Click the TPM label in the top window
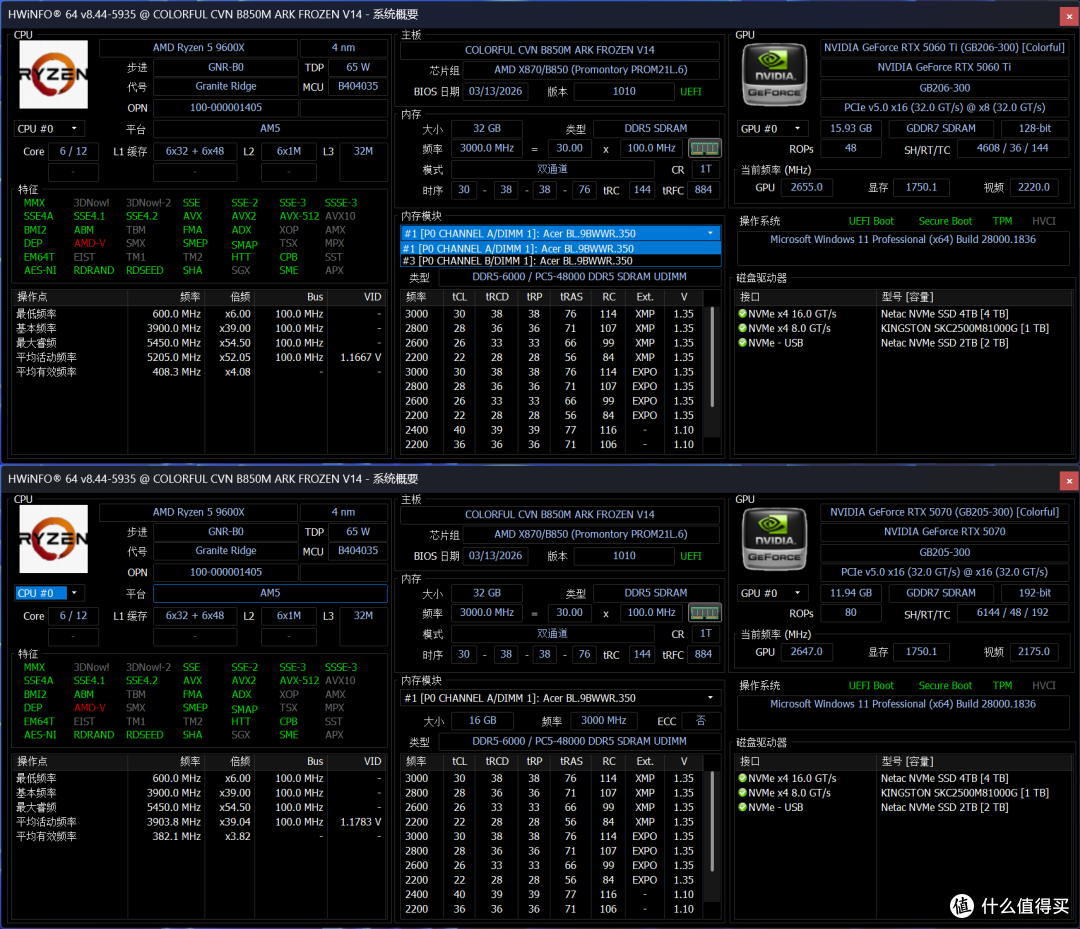 click(1002, 221)
